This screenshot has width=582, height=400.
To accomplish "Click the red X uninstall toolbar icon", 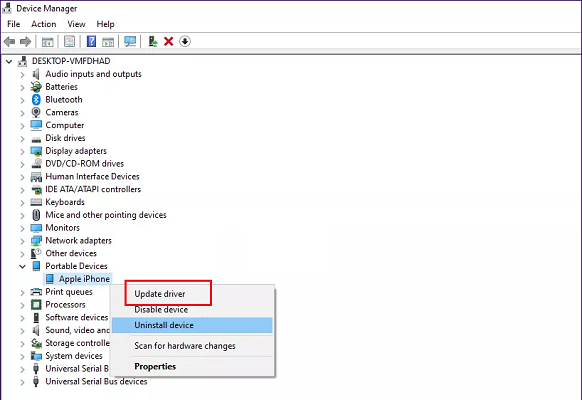I will (169, 41).
